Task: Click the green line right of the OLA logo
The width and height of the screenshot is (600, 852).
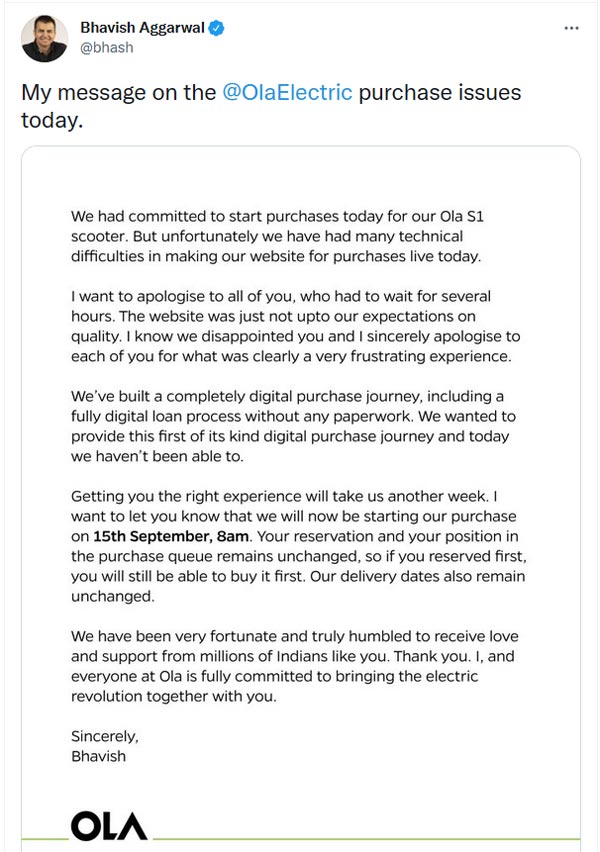Action: click(365, 838)
